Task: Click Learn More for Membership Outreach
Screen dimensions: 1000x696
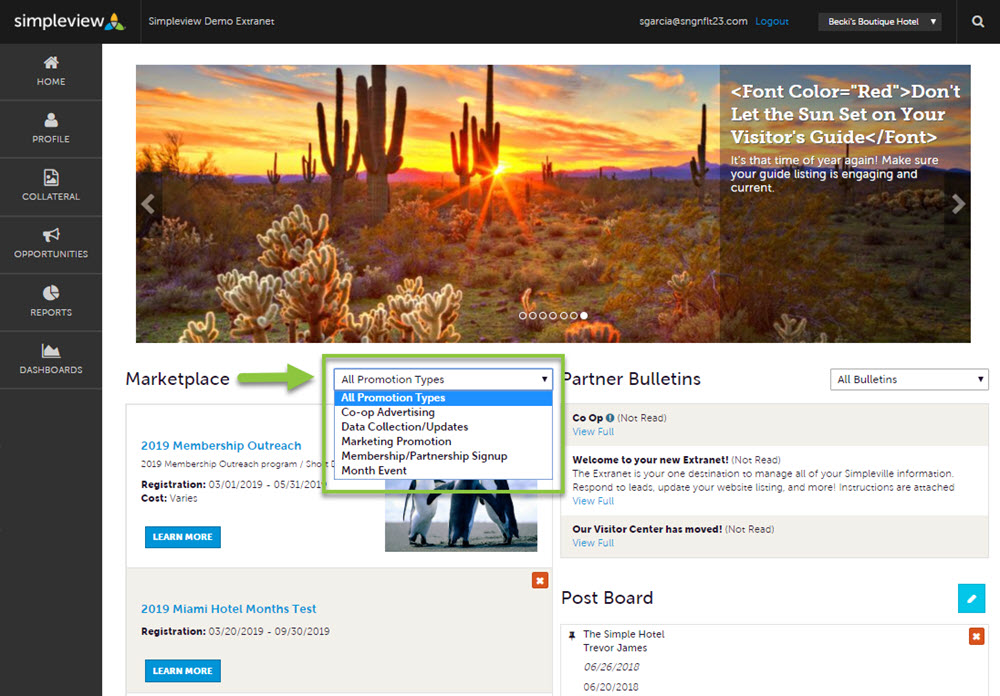Action: pyautogui.click(x=182, y=537)
